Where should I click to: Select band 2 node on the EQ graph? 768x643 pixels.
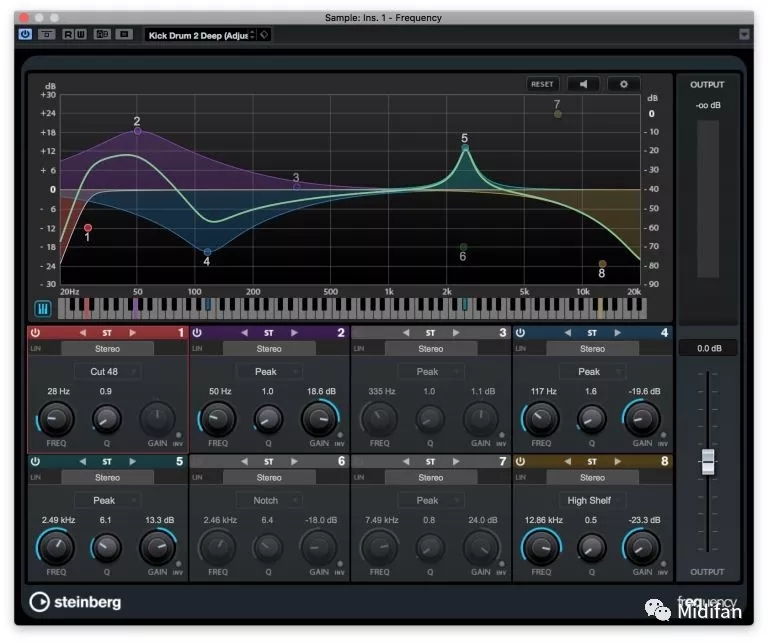click(137, 131)
